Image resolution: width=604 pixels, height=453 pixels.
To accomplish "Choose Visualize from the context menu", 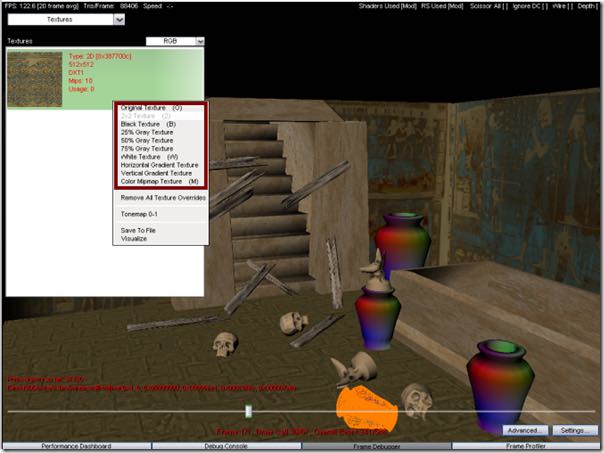I will click(134, 238).
